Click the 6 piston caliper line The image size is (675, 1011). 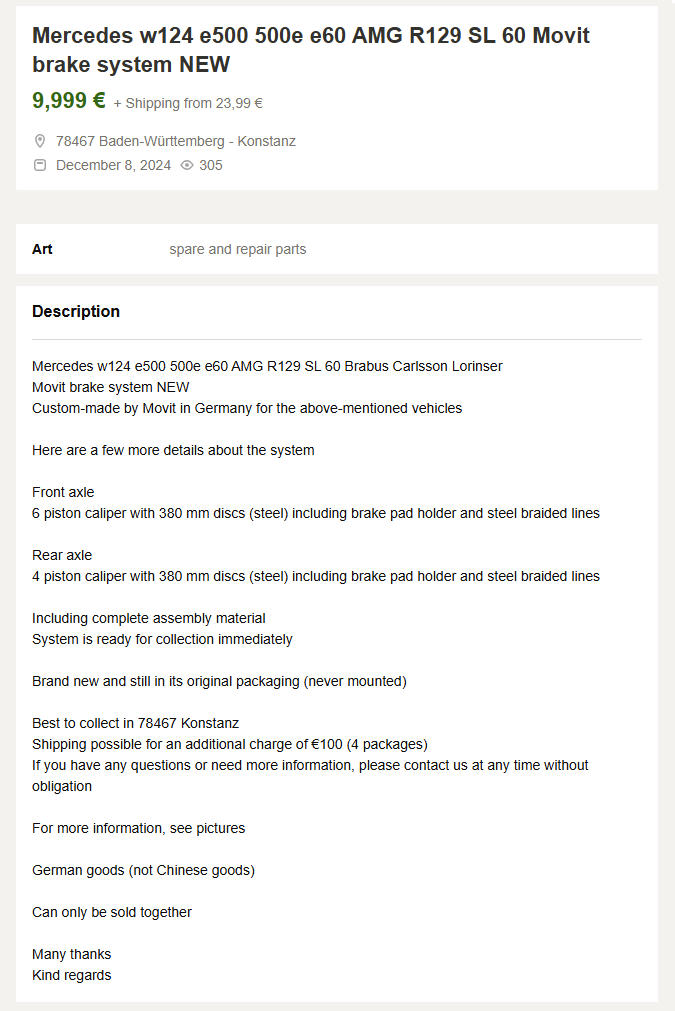[316, 513]
